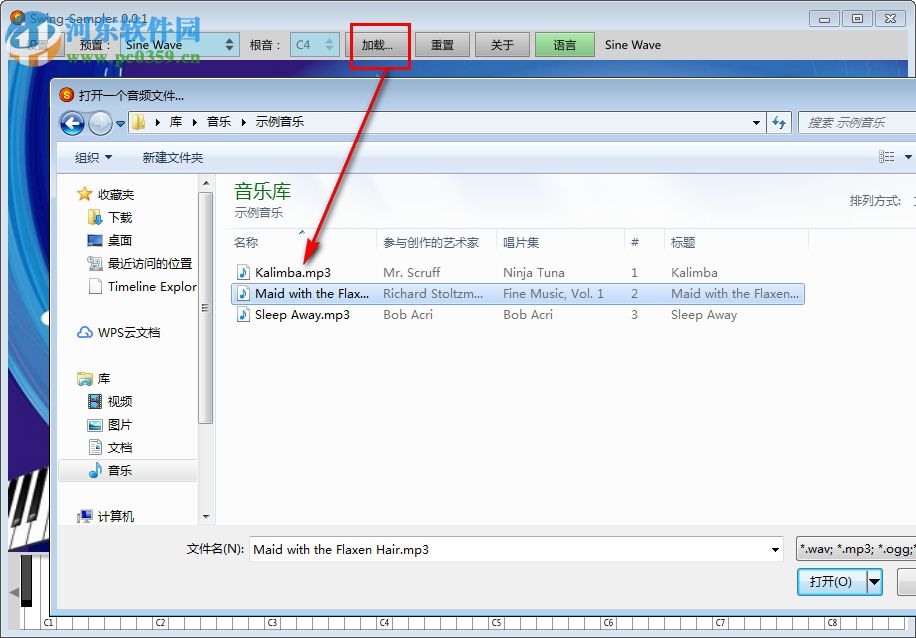Viewport: 916px width, 638px height.
Task: Click the refresh icon beside the address bar
Action: tap(779, 122)
